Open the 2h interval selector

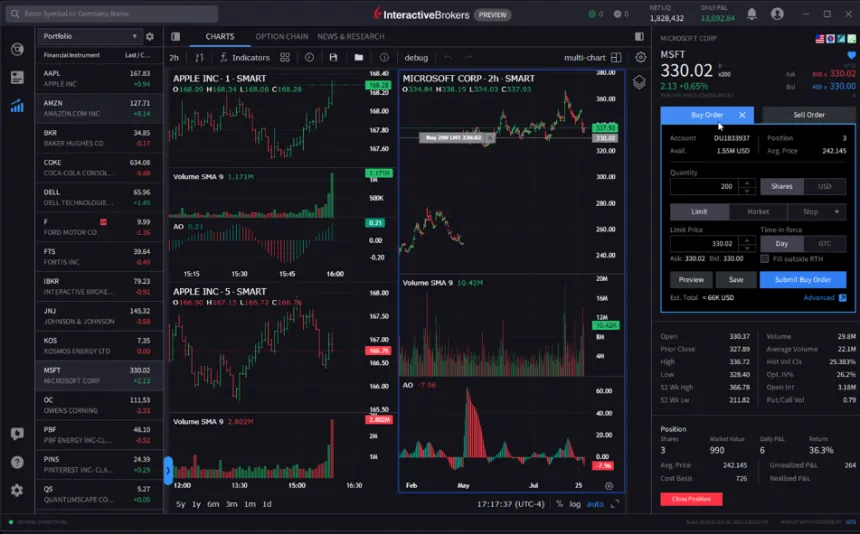point(174,58)
